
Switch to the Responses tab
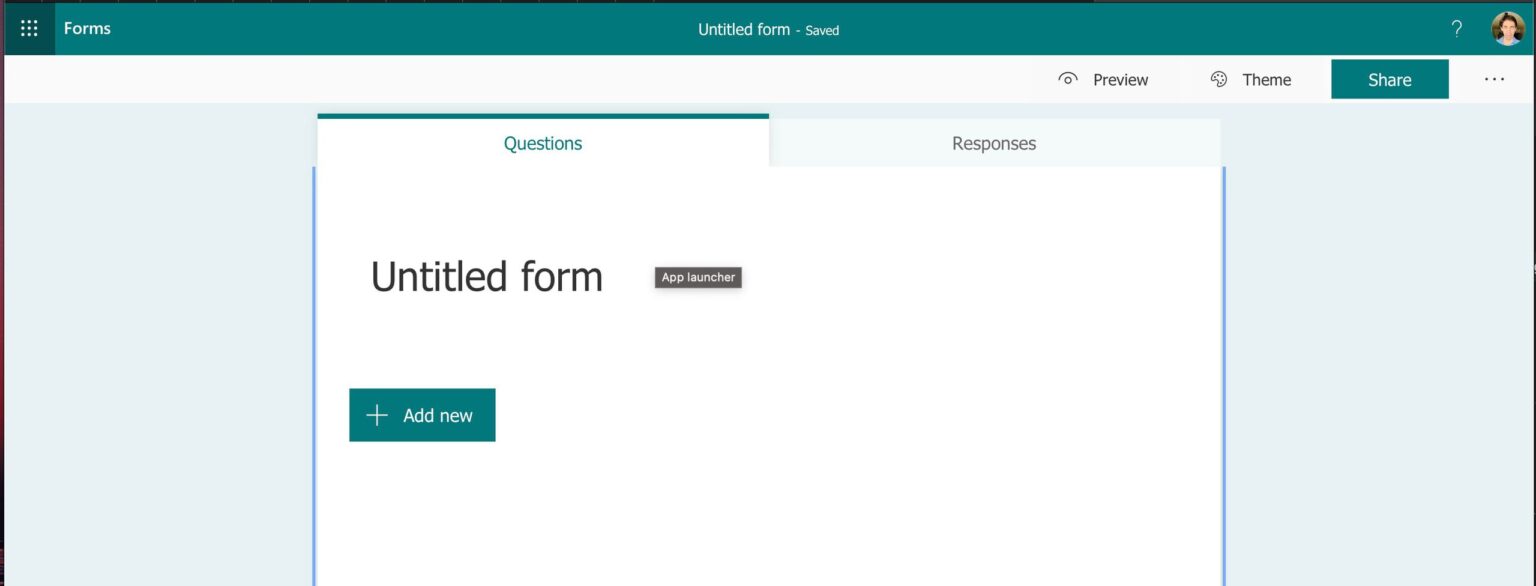[993, 143]
